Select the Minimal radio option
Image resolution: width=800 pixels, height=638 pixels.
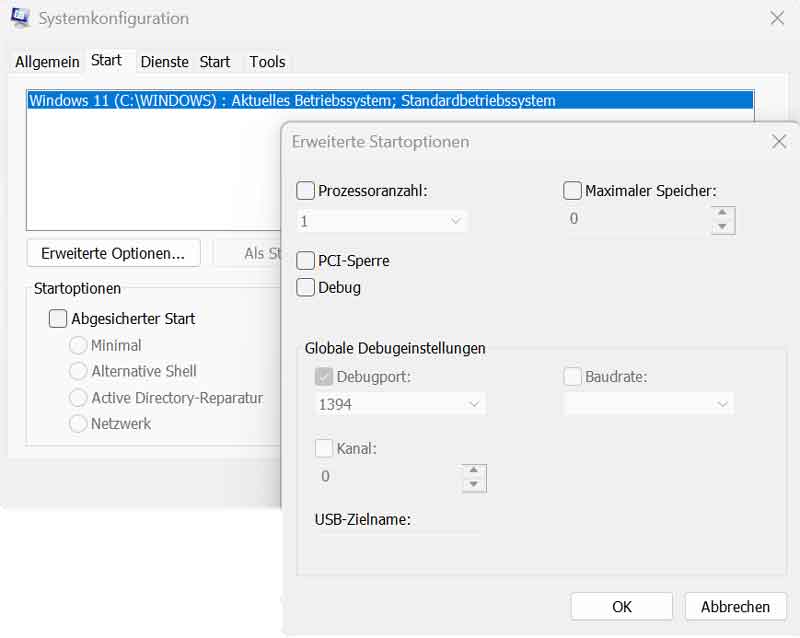[x=78, y=346]
